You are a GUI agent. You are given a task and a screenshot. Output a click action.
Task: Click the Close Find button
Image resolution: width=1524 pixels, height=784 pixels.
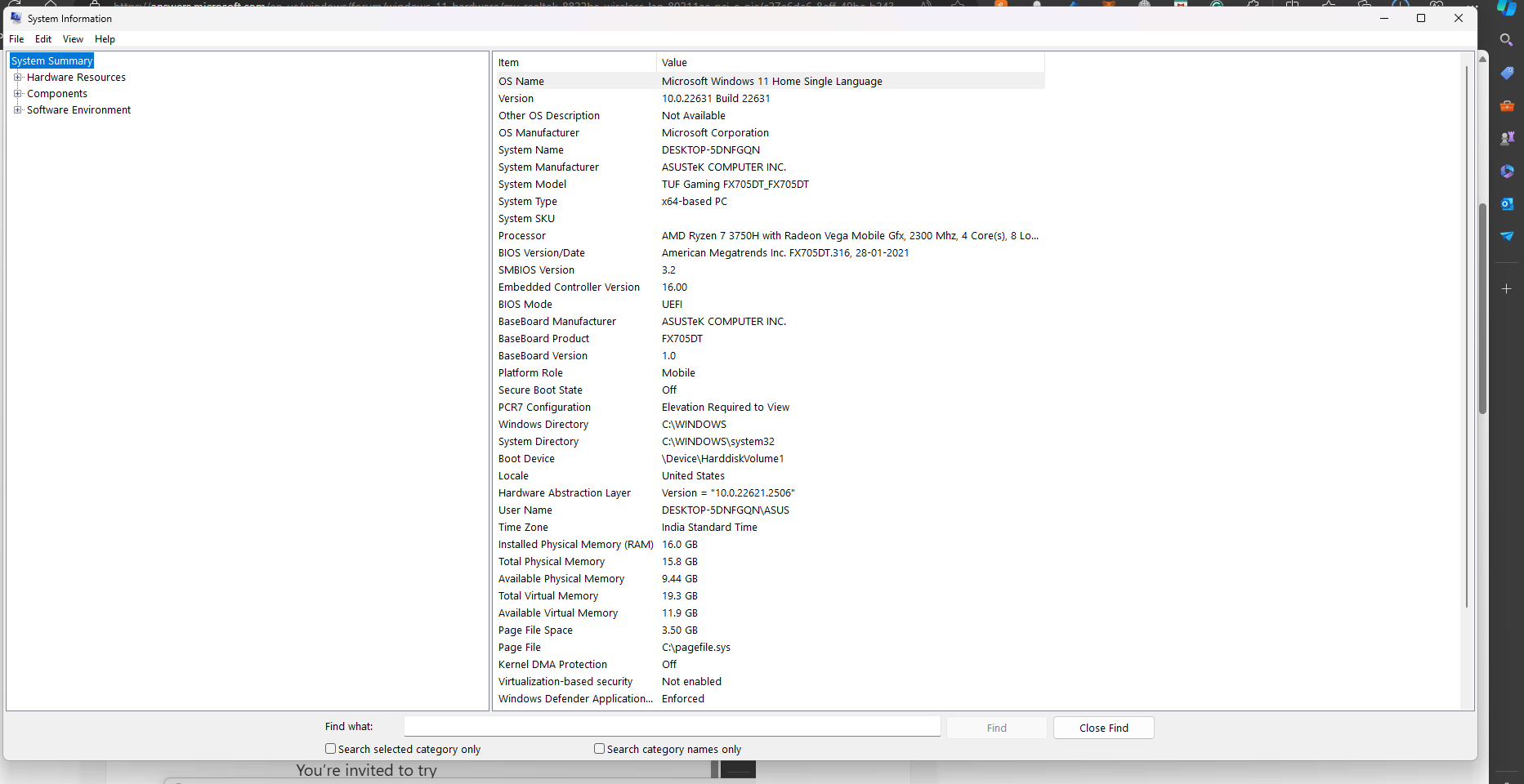coord(1103,728)
